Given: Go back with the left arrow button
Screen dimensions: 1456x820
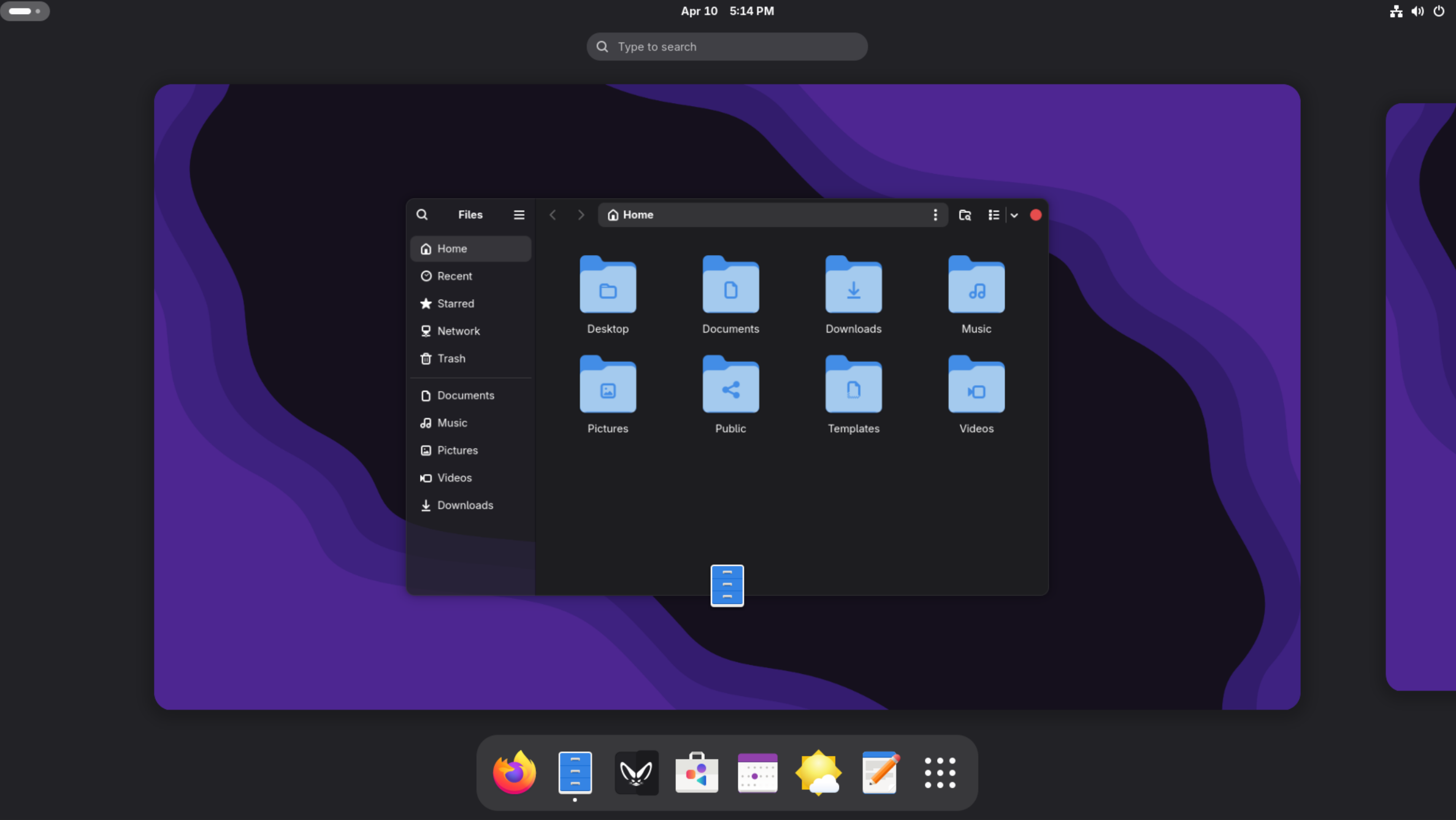Looking at the screenshot, I should click(x=553, y=215).
